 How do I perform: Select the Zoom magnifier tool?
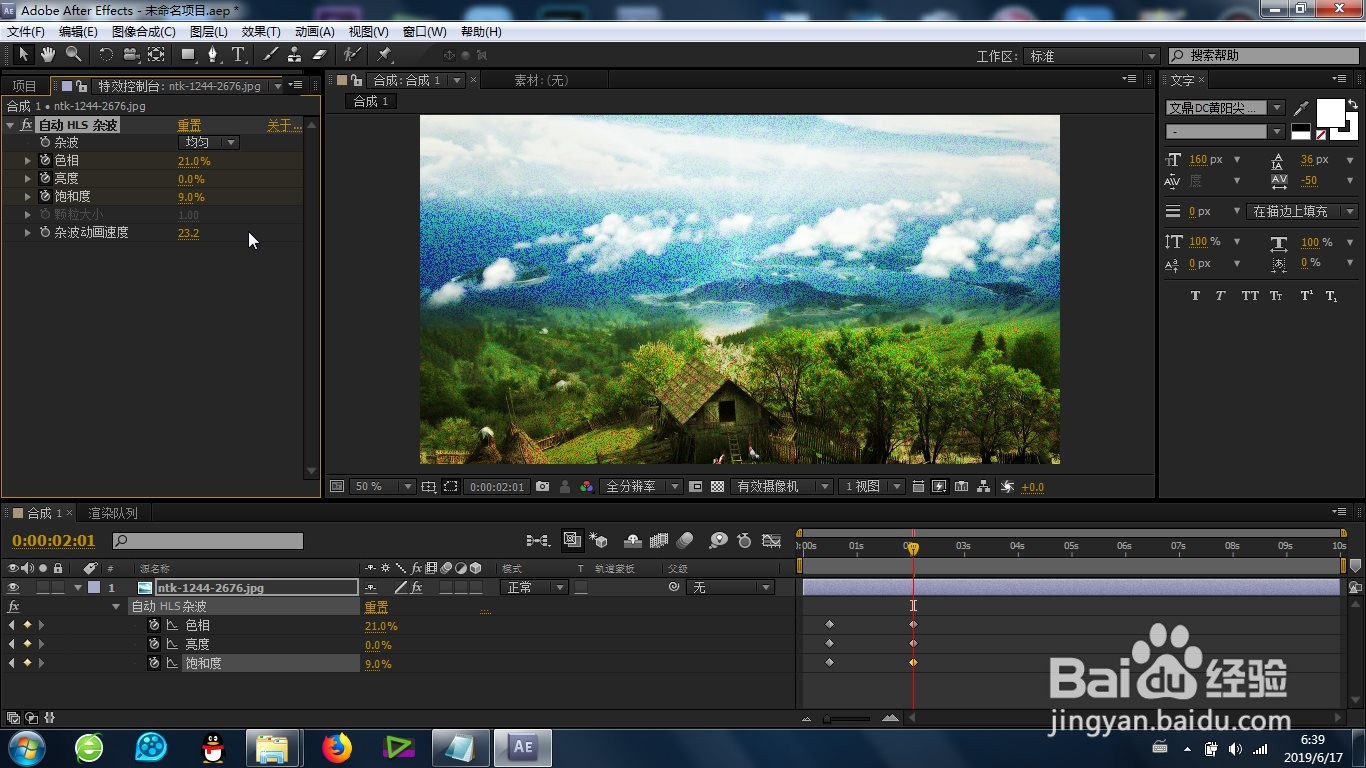73,54
